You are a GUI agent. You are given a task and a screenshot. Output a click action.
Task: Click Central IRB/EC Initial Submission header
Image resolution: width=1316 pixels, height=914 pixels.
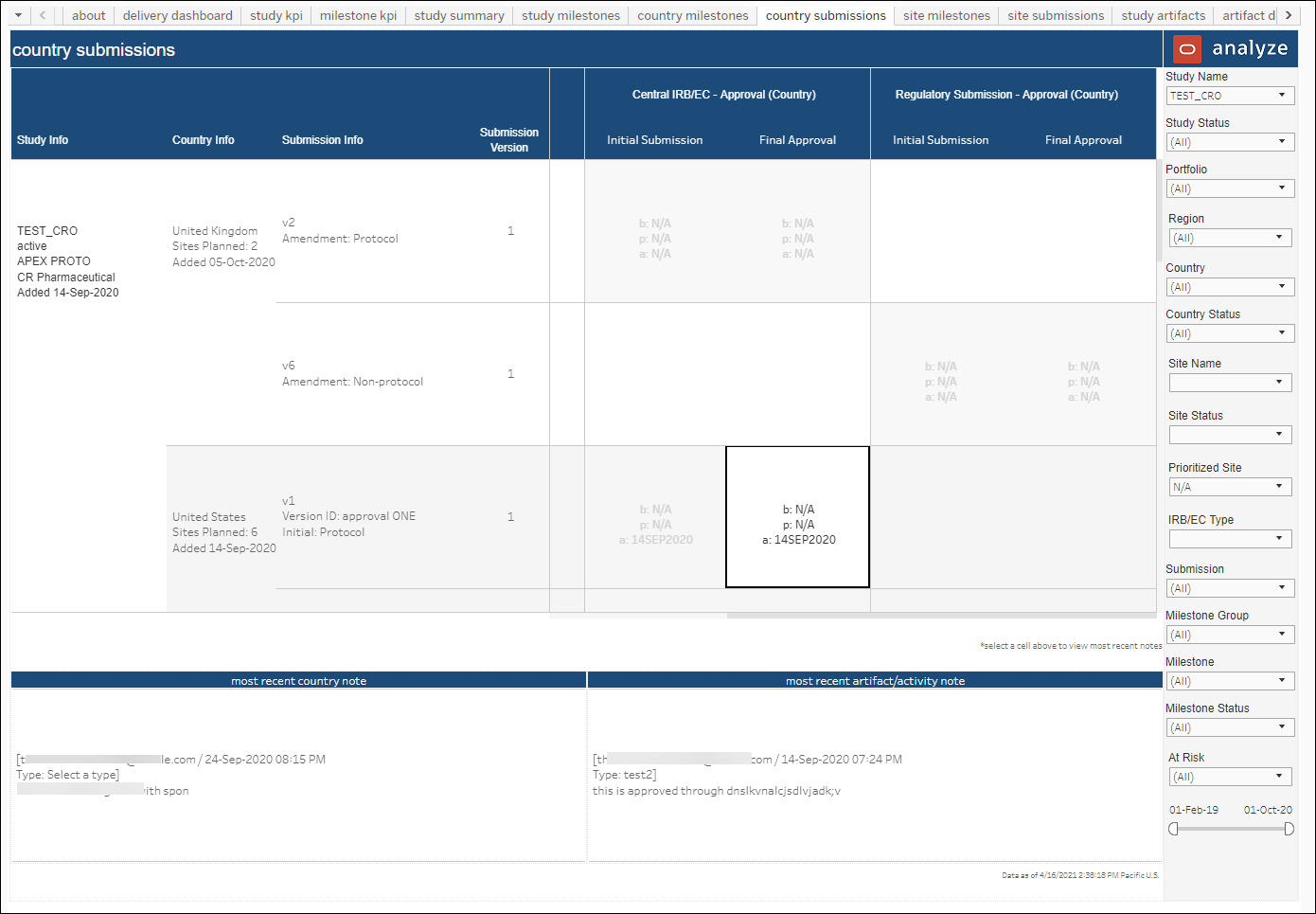click(x=655, y=140)
